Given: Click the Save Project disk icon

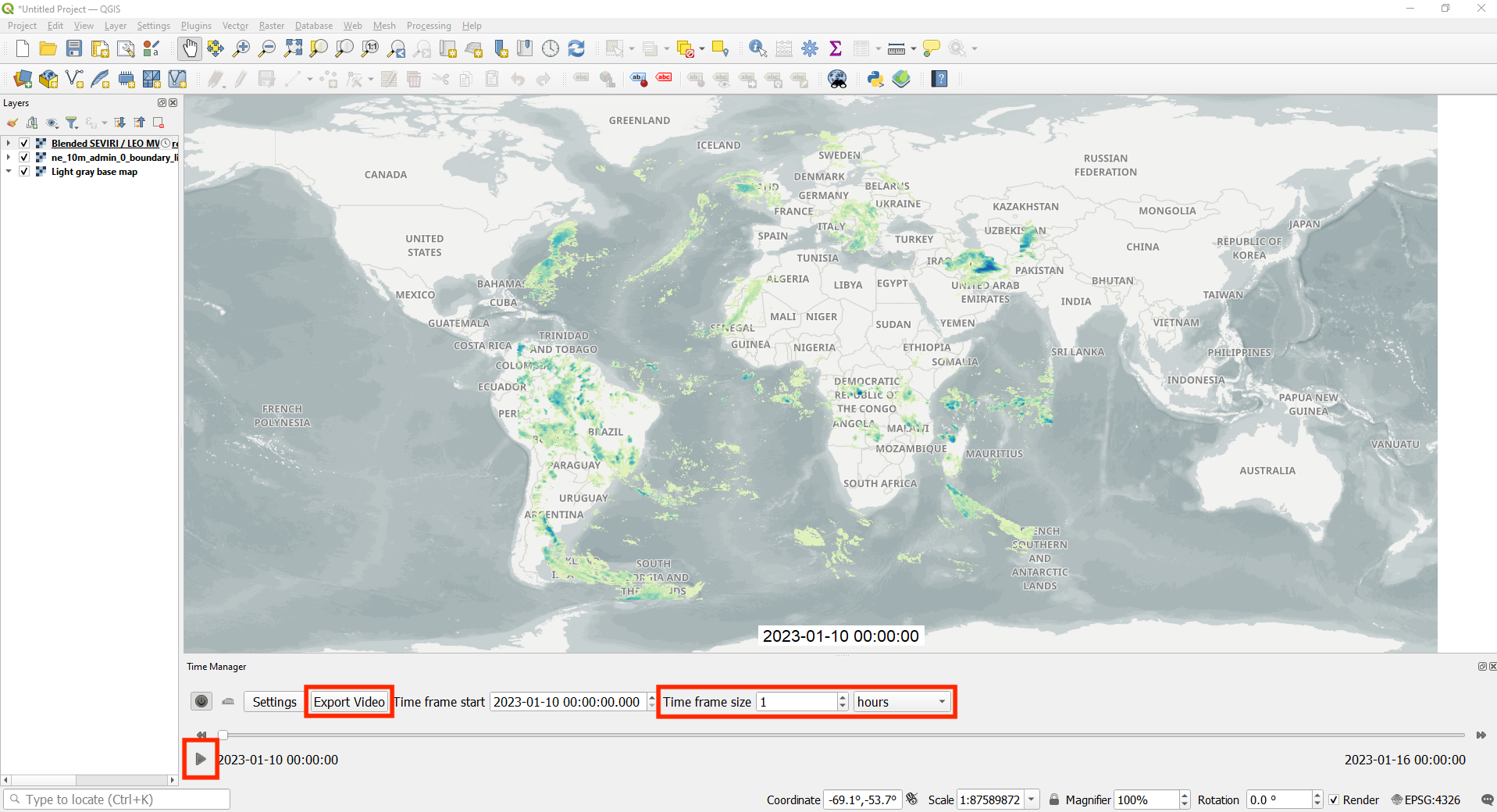Looking at the screenshot, I should [74, 48].
